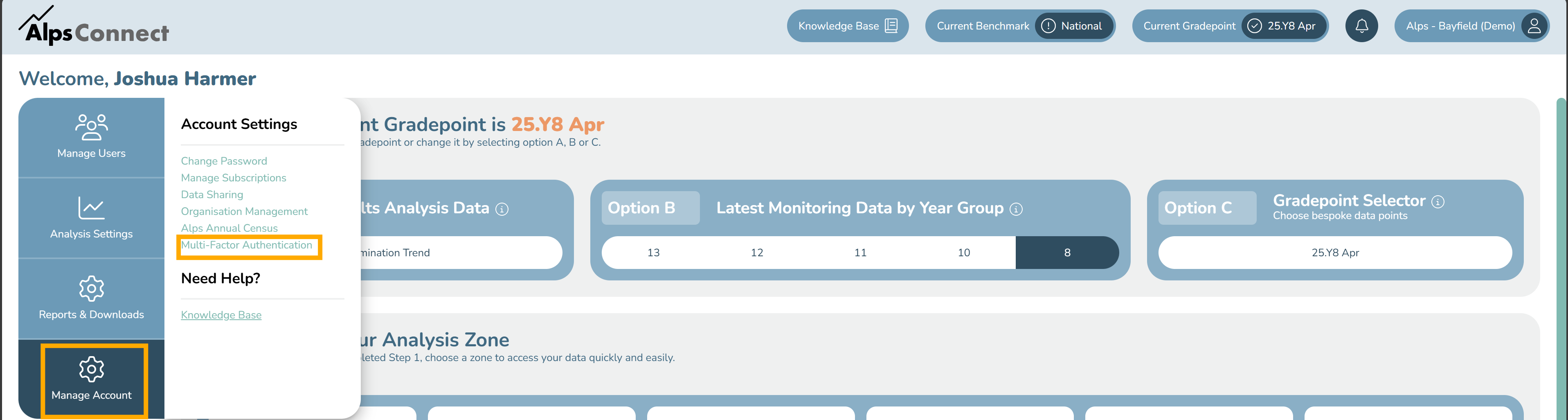Click info icon next to Latest Monitoring Data
1568x420 pixels.
1016,210
